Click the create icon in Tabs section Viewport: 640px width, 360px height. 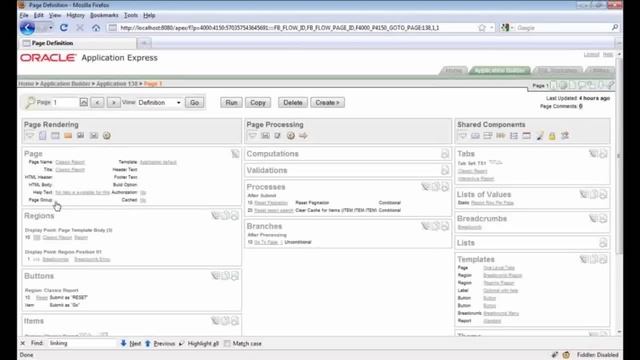(603, 153)
